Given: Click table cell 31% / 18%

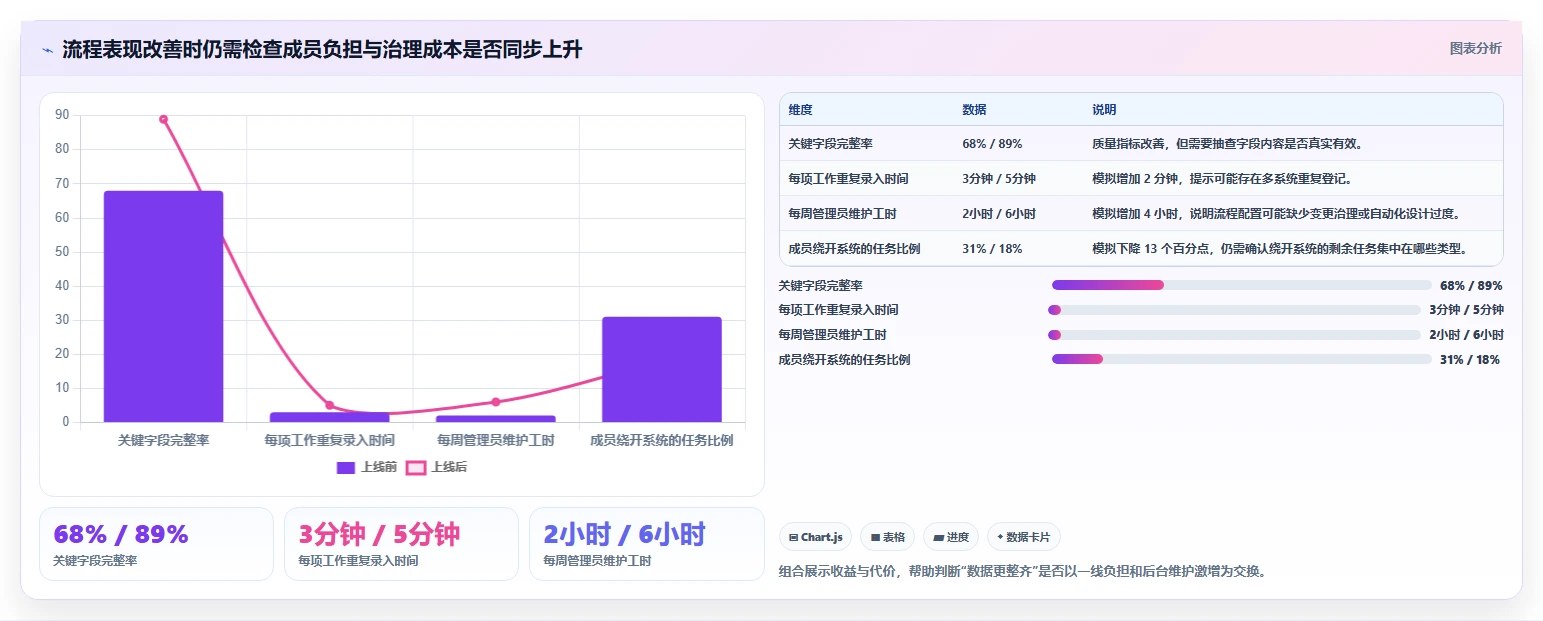Looking at the screenshot, I should point(992,249).
